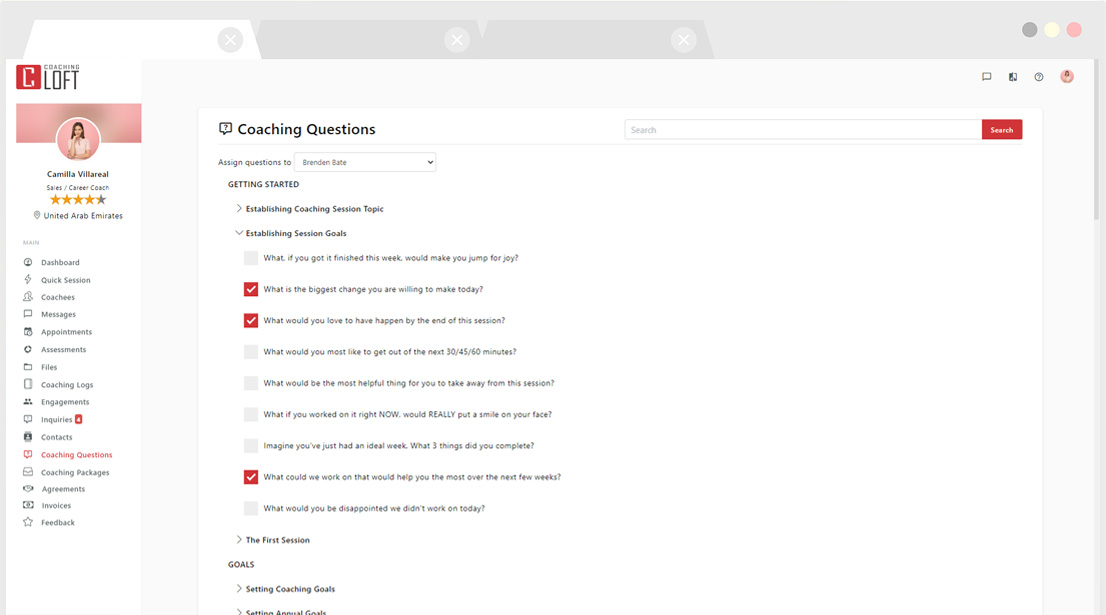Go to Coaching Packages in sidebar

[75, 472]
